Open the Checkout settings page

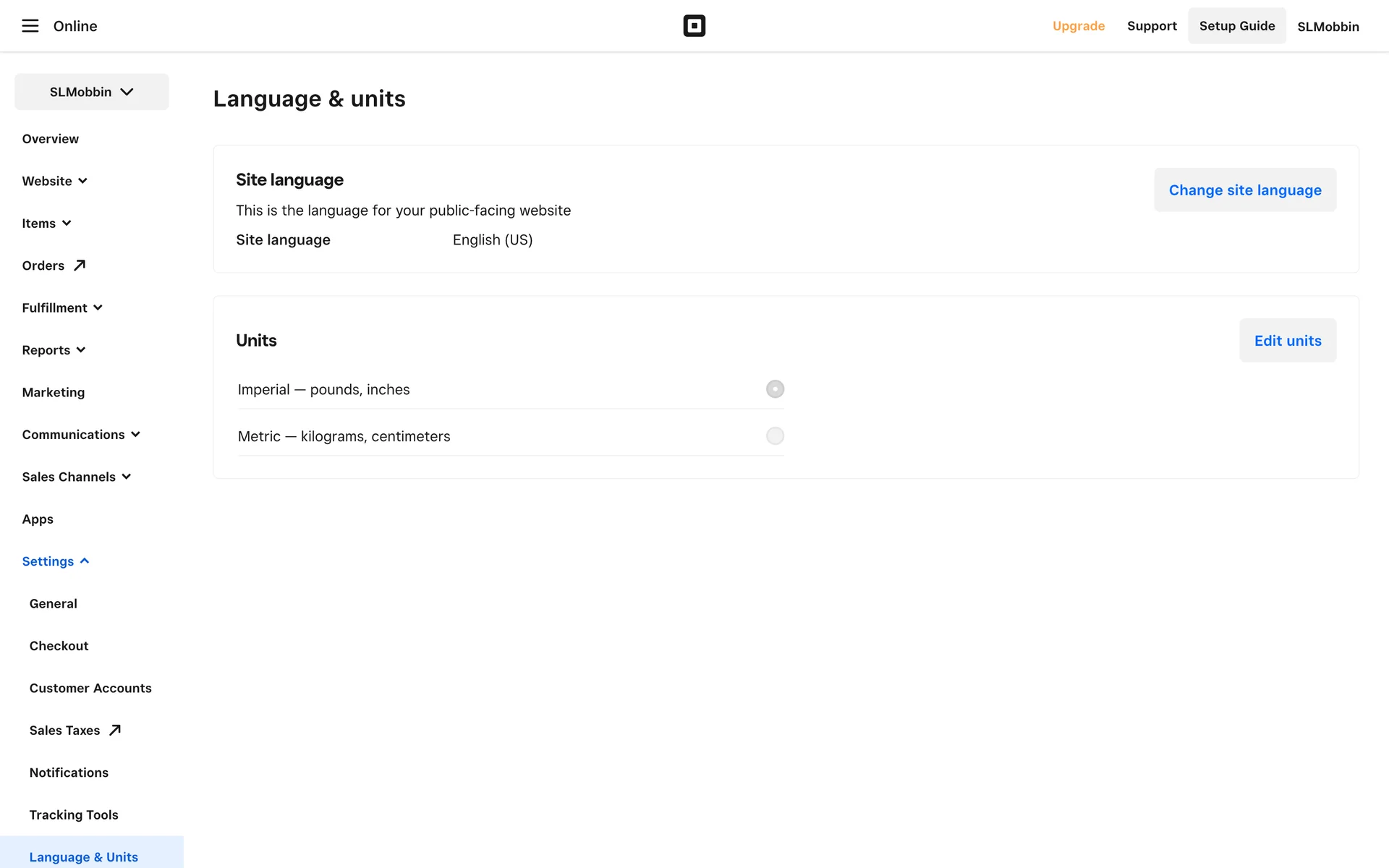pos(59,646)
